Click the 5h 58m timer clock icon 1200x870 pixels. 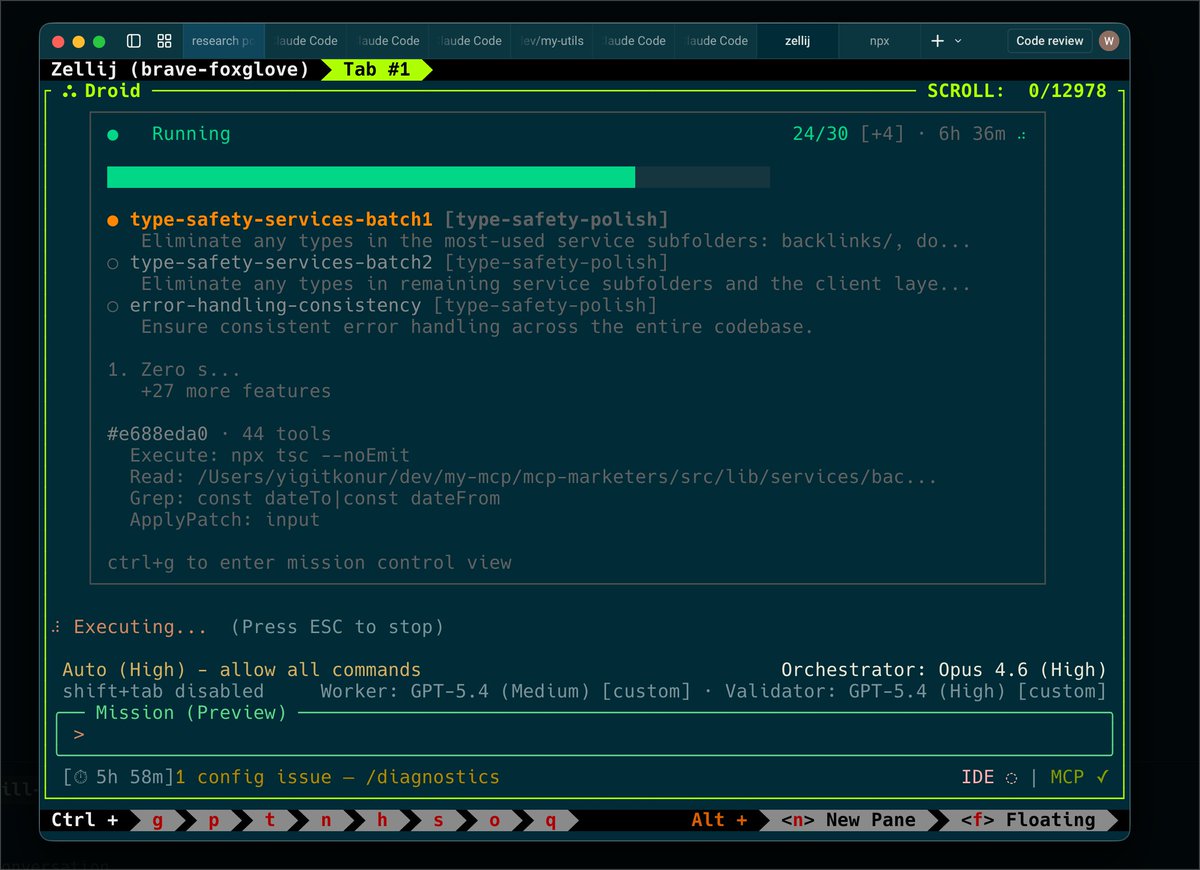point(79,777)
